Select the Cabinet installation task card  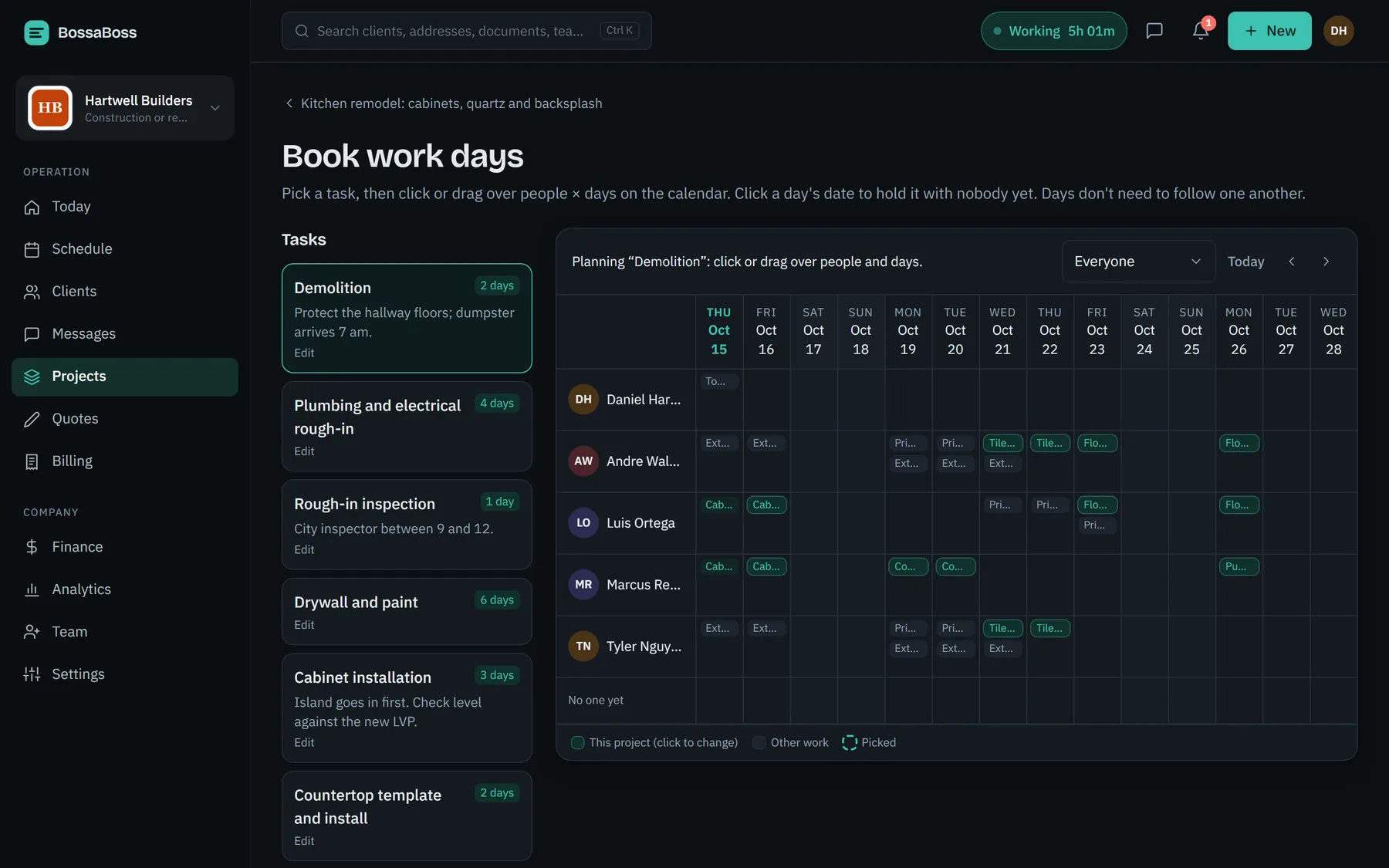407,708
